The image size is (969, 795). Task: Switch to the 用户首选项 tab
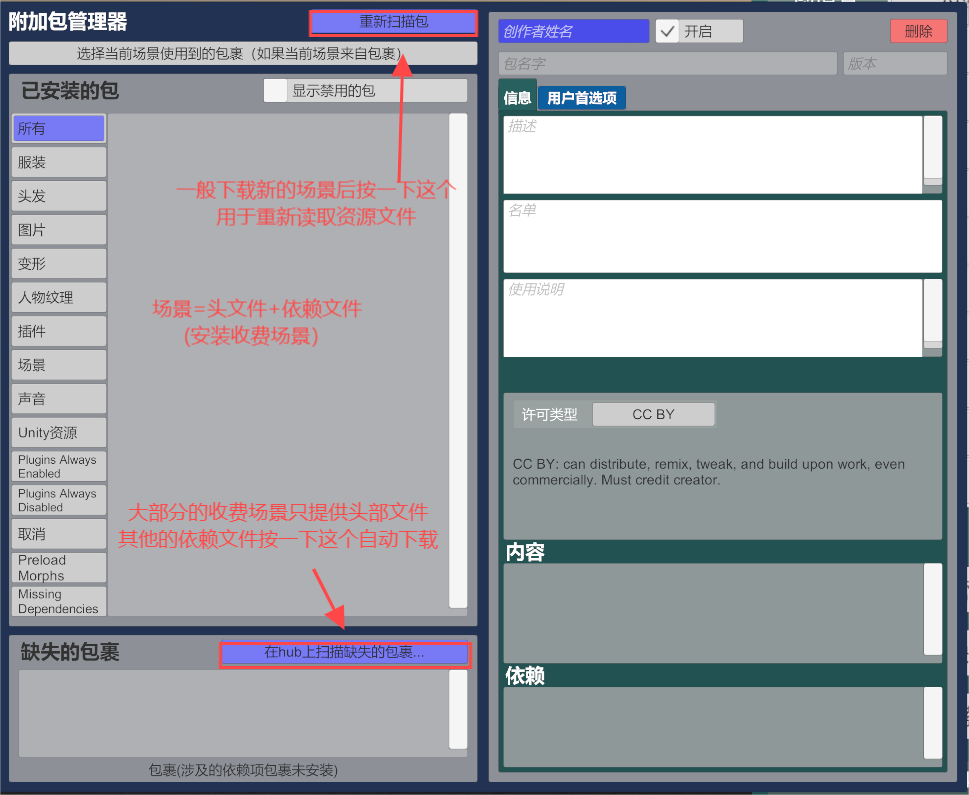click(581, 98)
